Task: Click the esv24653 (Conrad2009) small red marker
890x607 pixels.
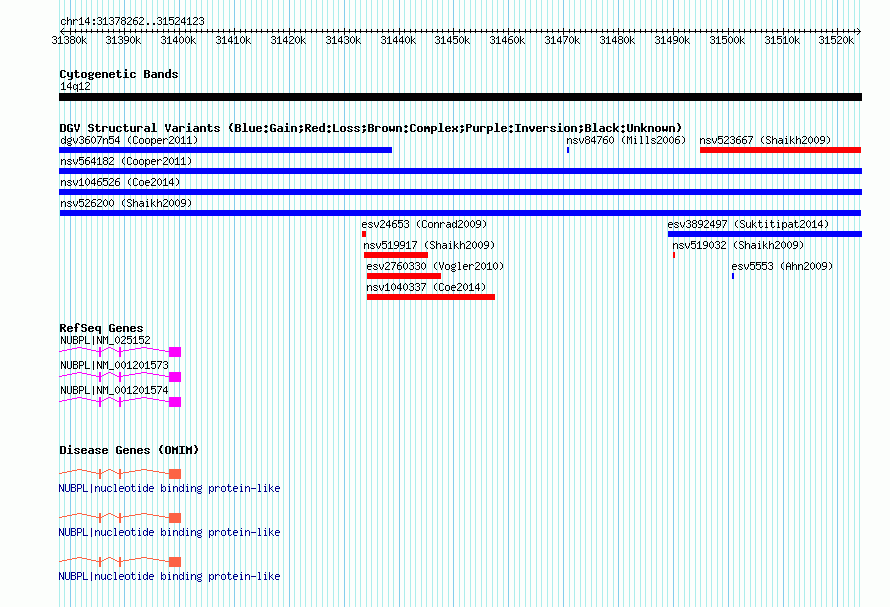Action: (364, 234)
